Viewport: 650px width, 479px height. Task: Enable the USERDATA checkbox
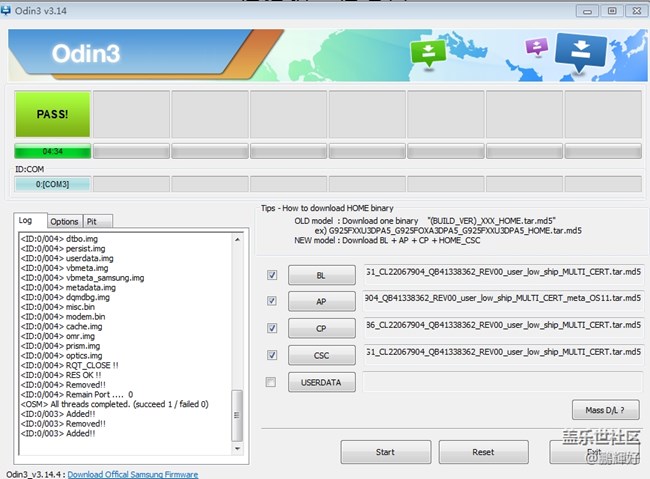pyautogui.click(x=272, y=382)
